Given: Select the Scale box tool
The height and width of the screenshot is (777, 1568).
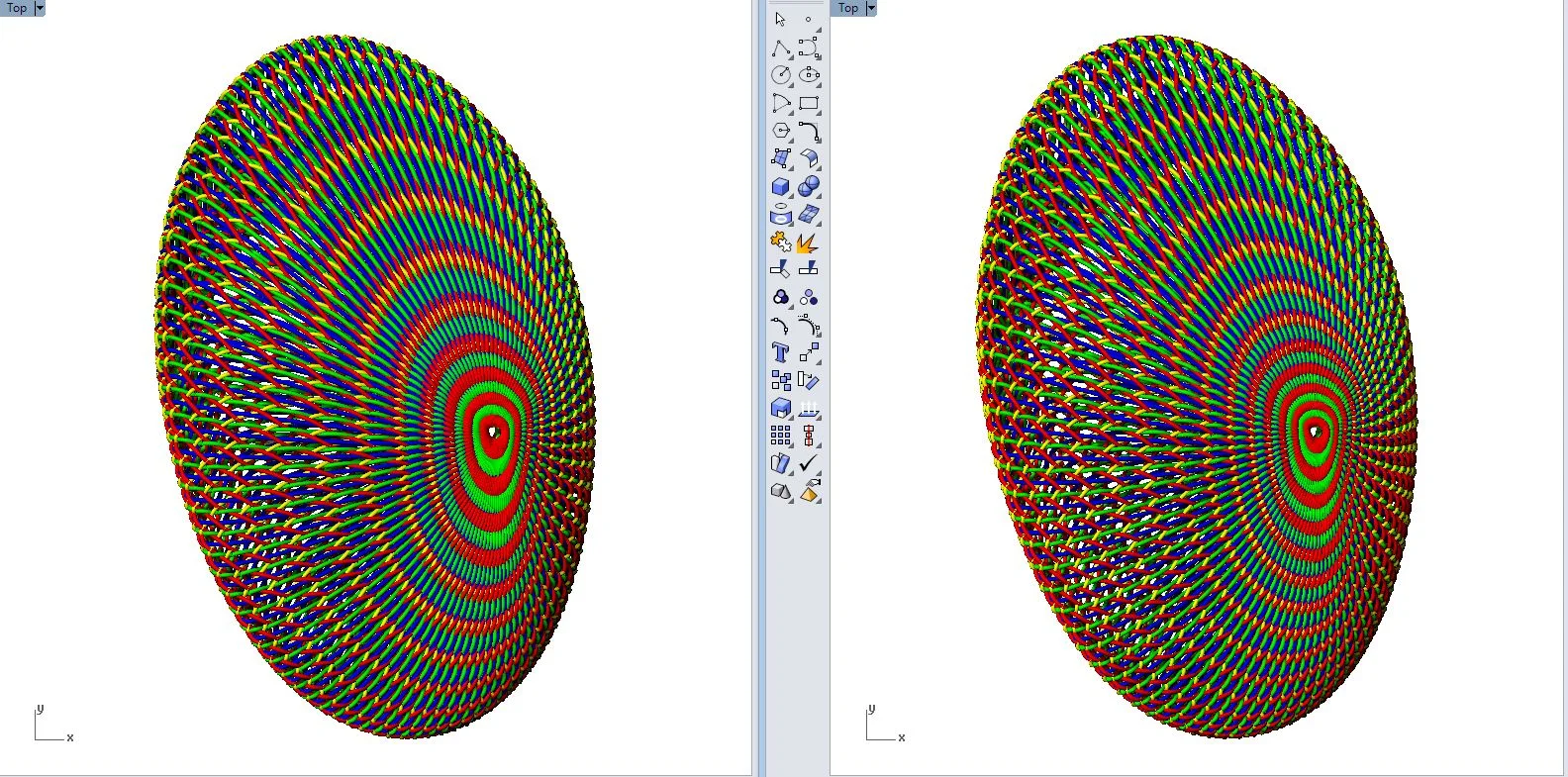Looking at the screenshot, I should (x=781, y=408).
